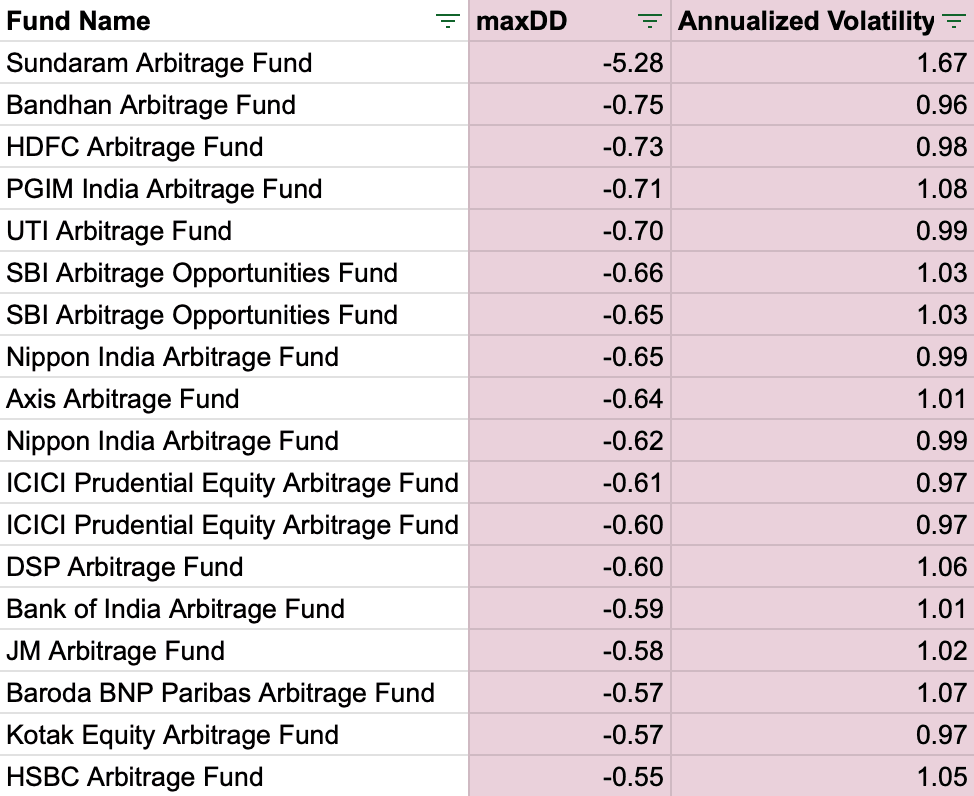The height and width of the screenshot is (796, 974).
Task: Click the Axis Arbitrage Fund cell
Action: pos(123,399)
